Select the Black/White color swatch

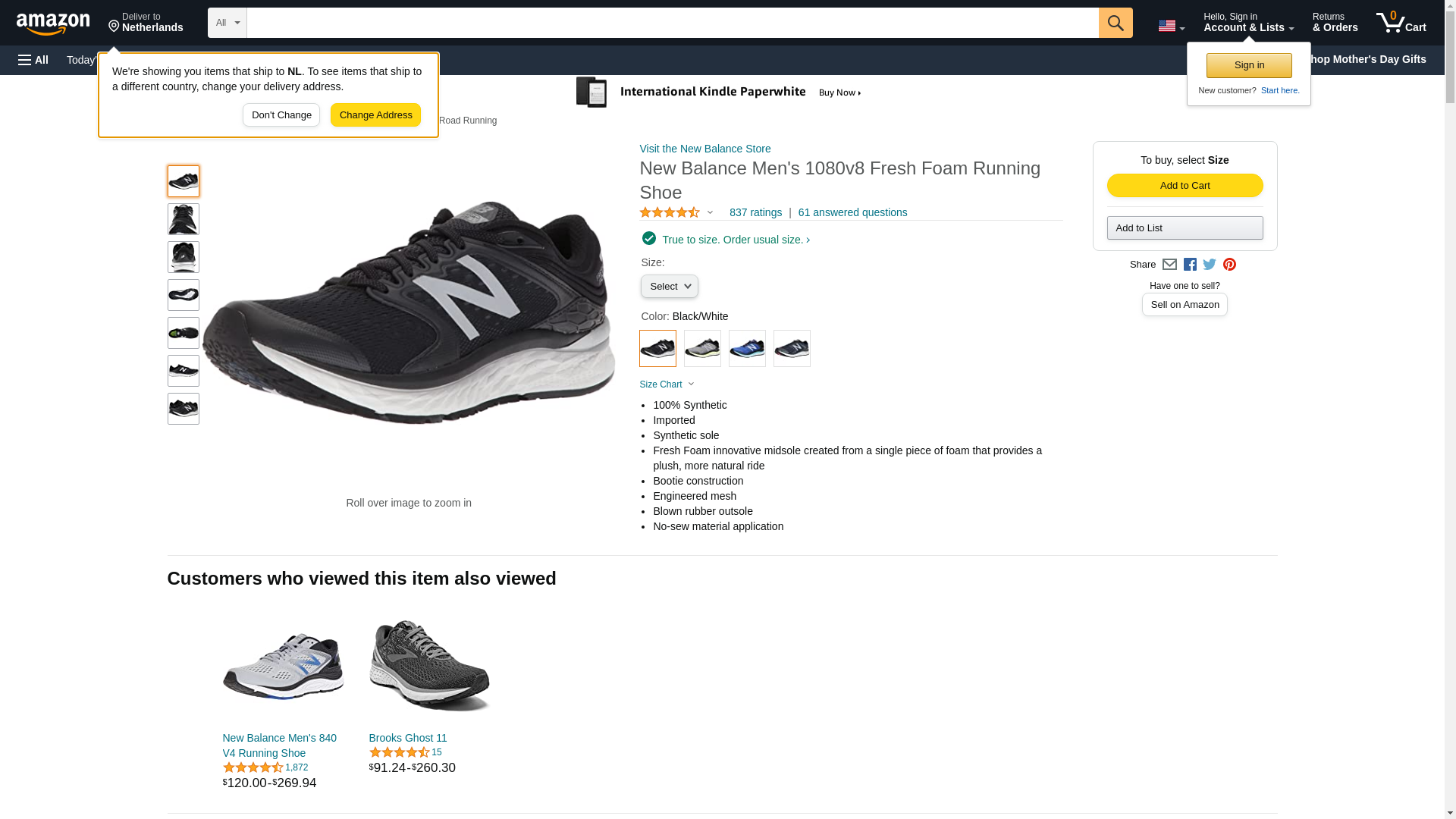[657, 349]
